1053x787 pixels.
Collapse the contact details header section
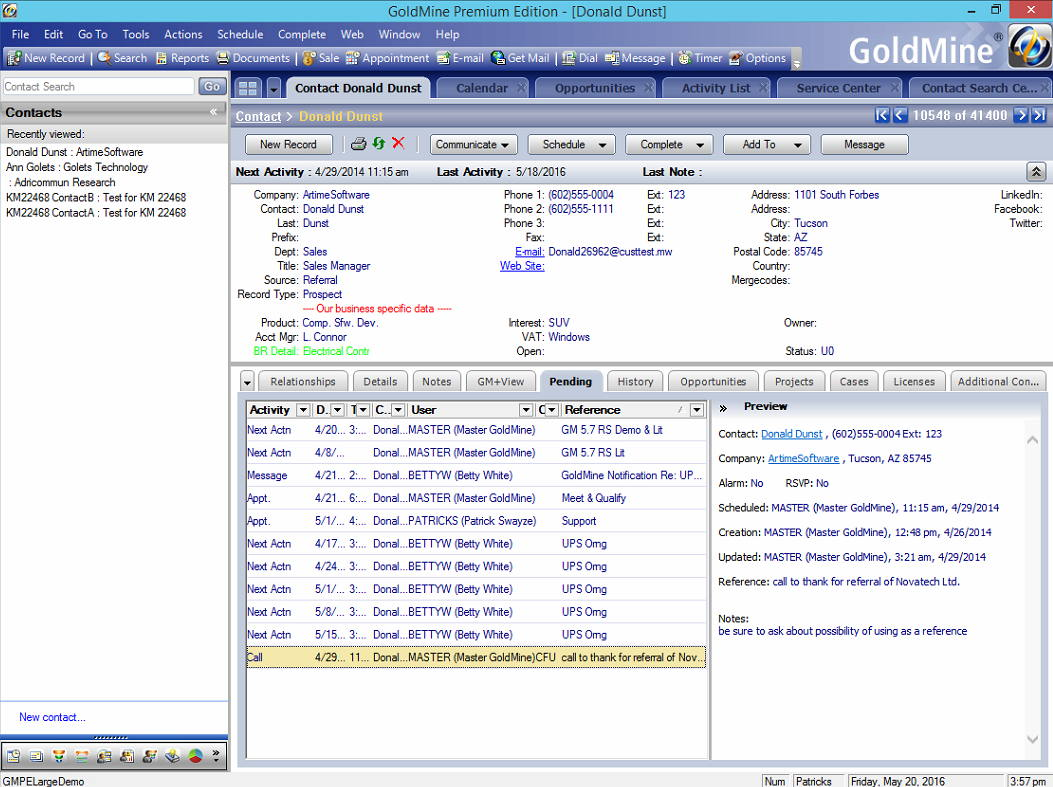pyautogui.click(x=1036, y=172)
